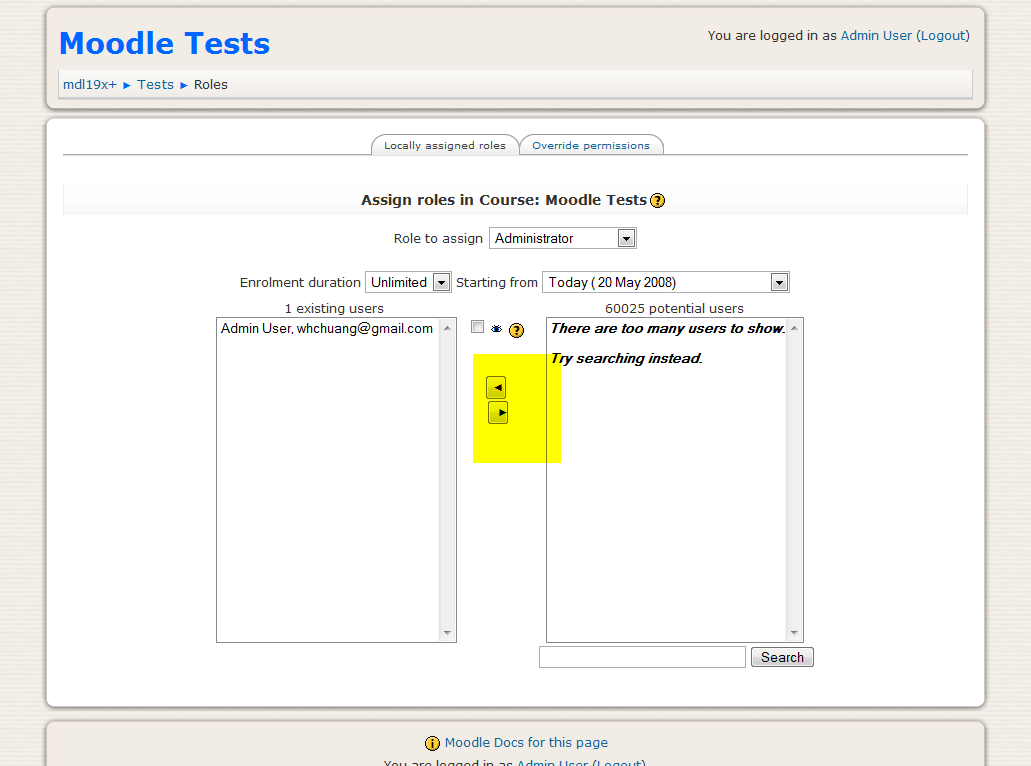Open Moodle Docs for this page link
This screenshot has height=766, width=1031.
(526, 742)
